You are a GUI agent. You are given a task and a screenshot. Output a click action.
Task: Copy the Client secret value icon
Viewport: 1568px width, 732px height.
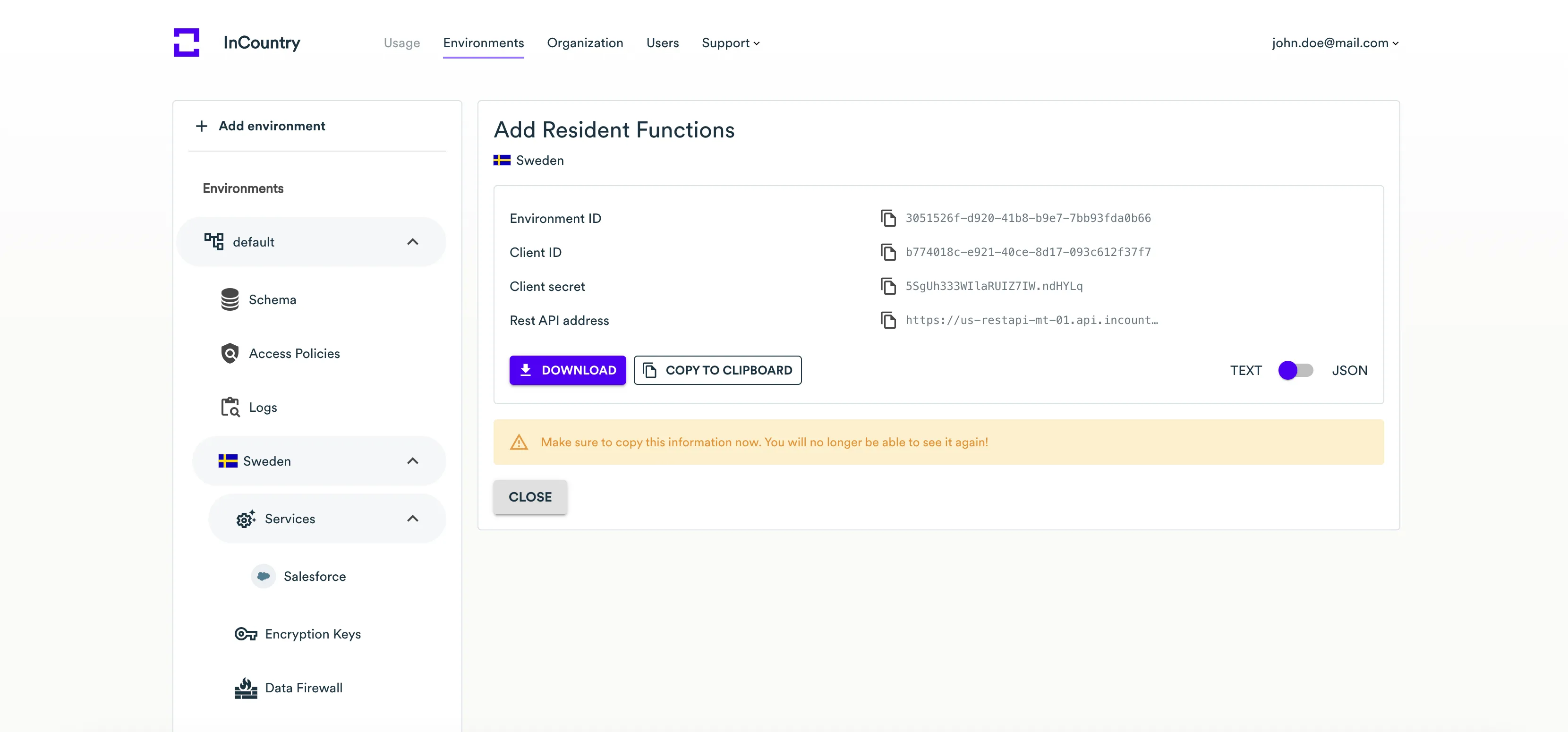pos(888,286)
